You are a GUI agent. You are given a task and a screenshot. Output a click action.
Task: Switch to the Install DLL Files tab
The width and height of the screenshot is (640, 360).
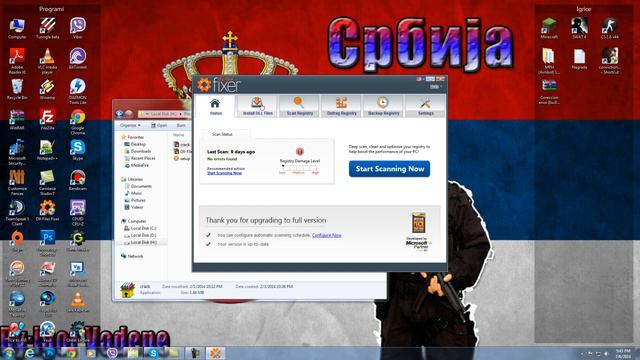pos(258,106)
